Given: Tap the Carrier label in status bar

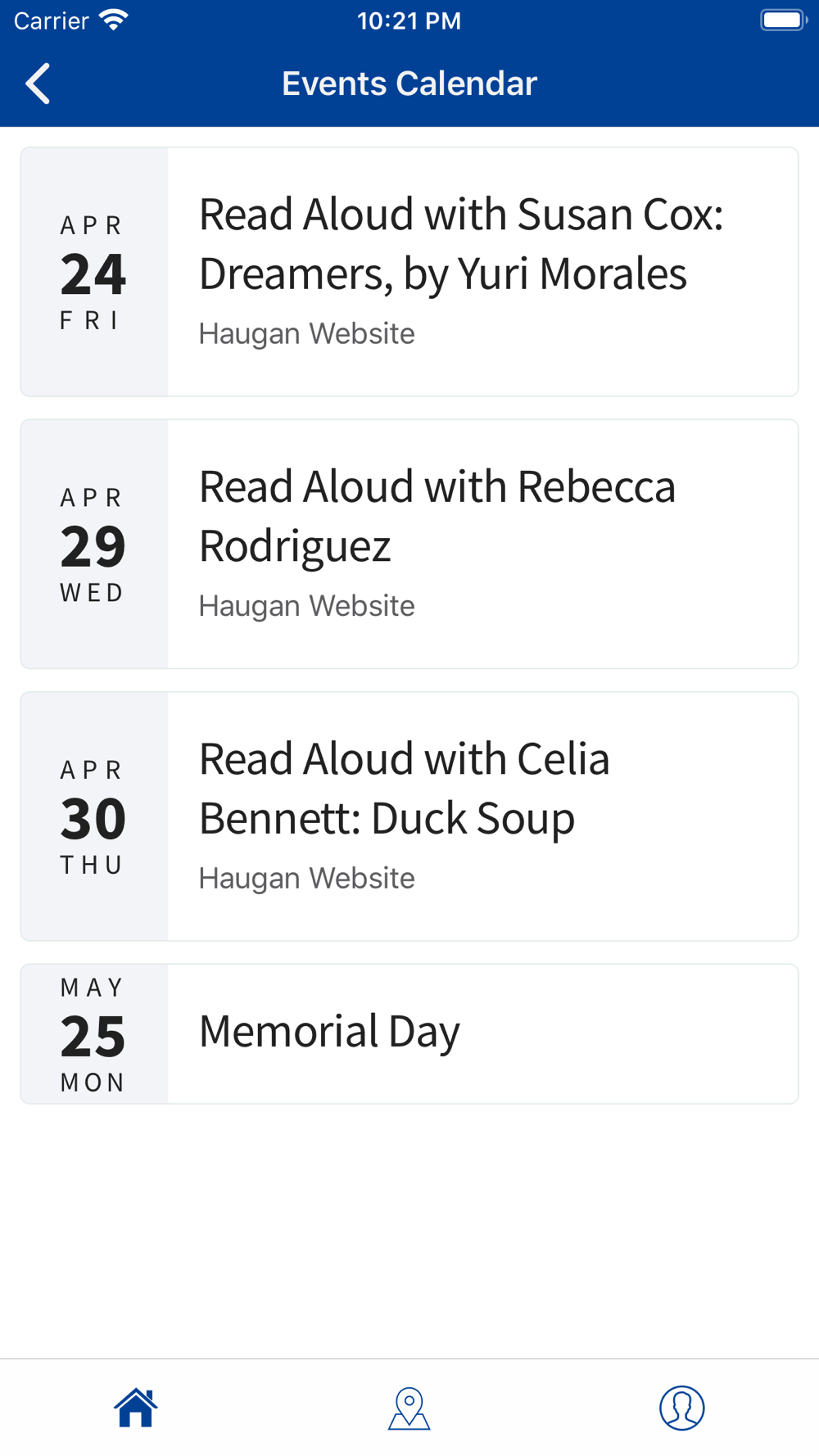Looking at the screenshot, I should coord(51,20).
